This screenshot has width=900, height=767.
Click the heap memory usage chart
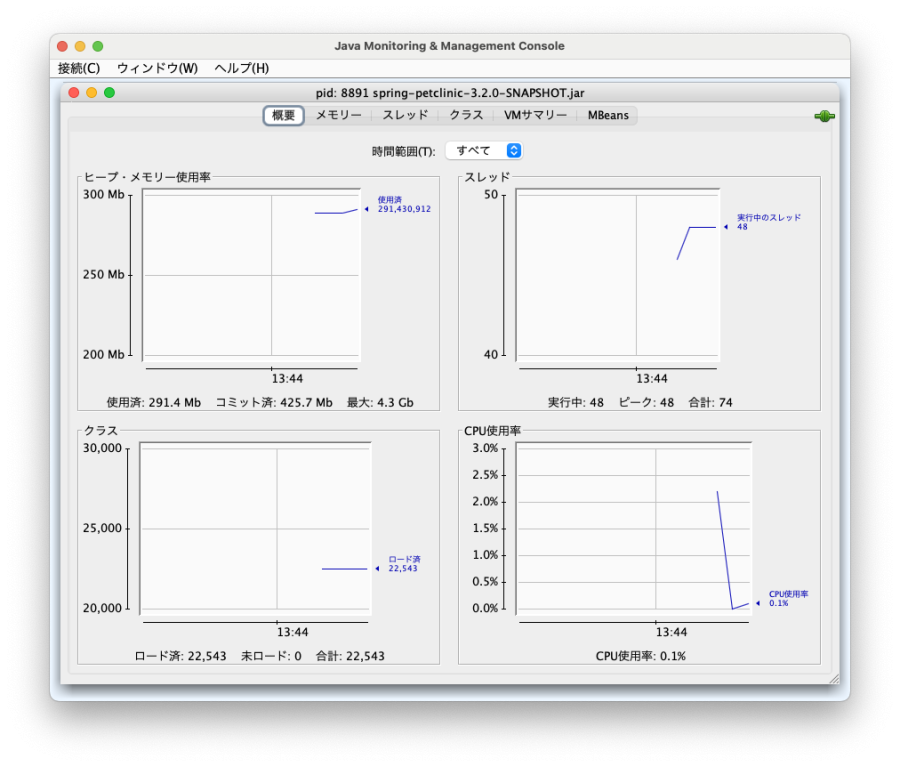click(x=251, y=275)
